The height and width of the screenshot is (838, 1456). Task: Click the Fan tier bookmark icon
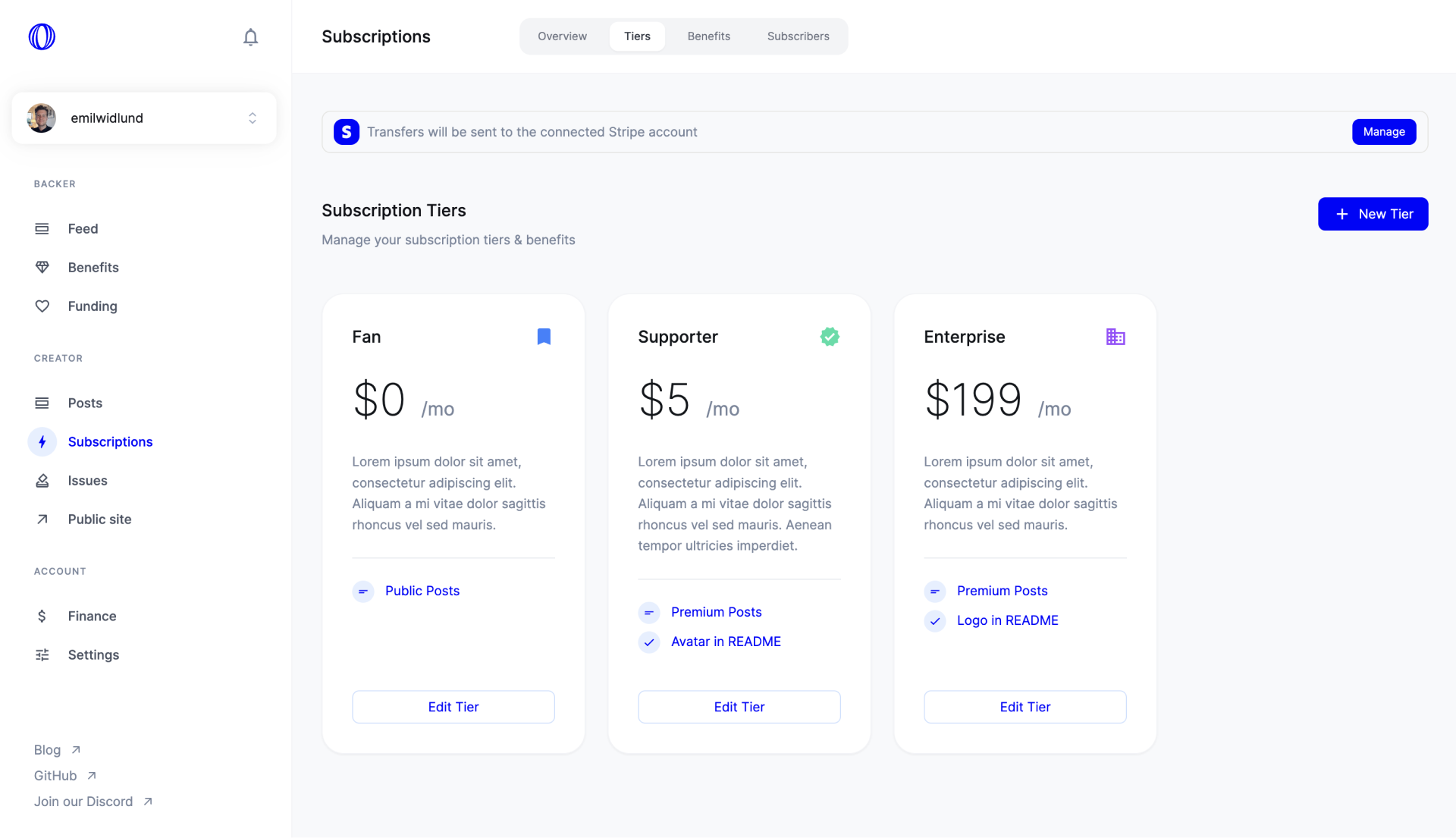[x=545, y=337]
